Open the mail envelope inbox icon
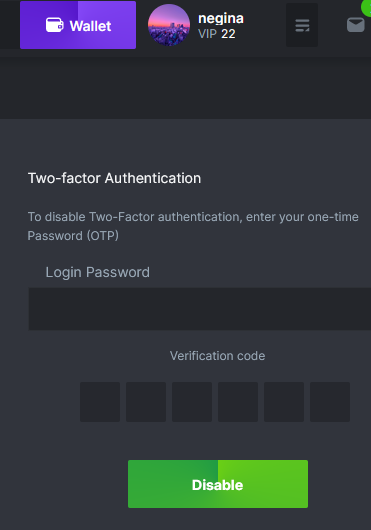Image resolution: width=371 pixels, height=530 pixels. pyautogui.click(x=356, y=25)
